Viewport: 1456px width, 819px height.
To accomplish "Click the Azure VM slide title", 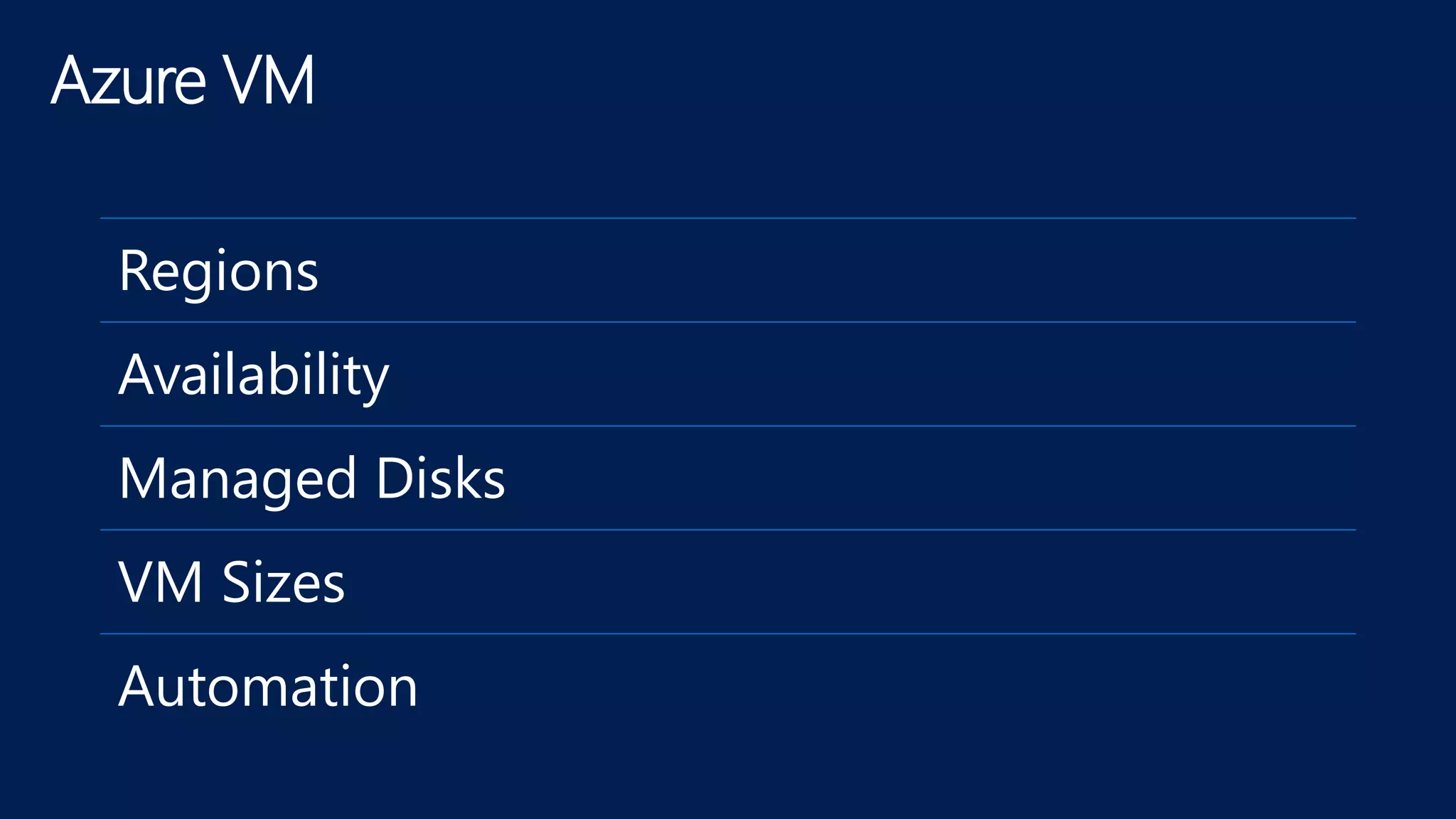I will (x=183, y=80).
